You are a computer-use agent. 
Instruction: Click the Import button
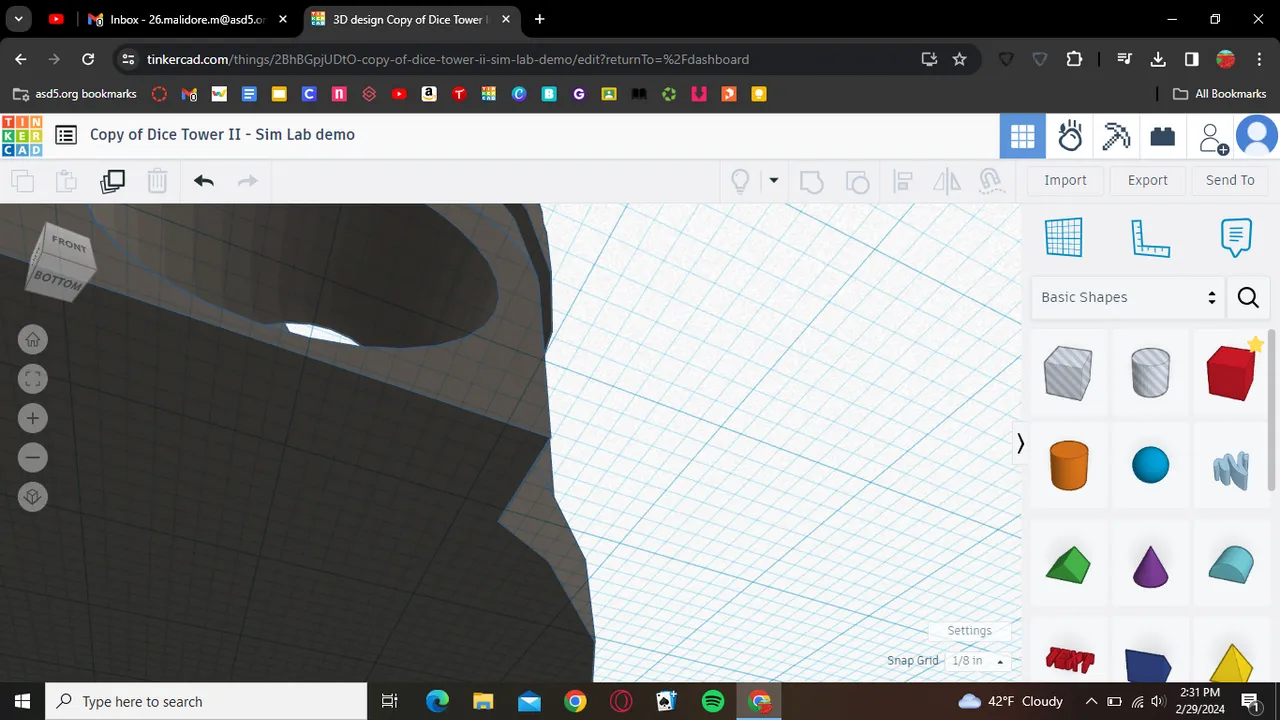1065,180
